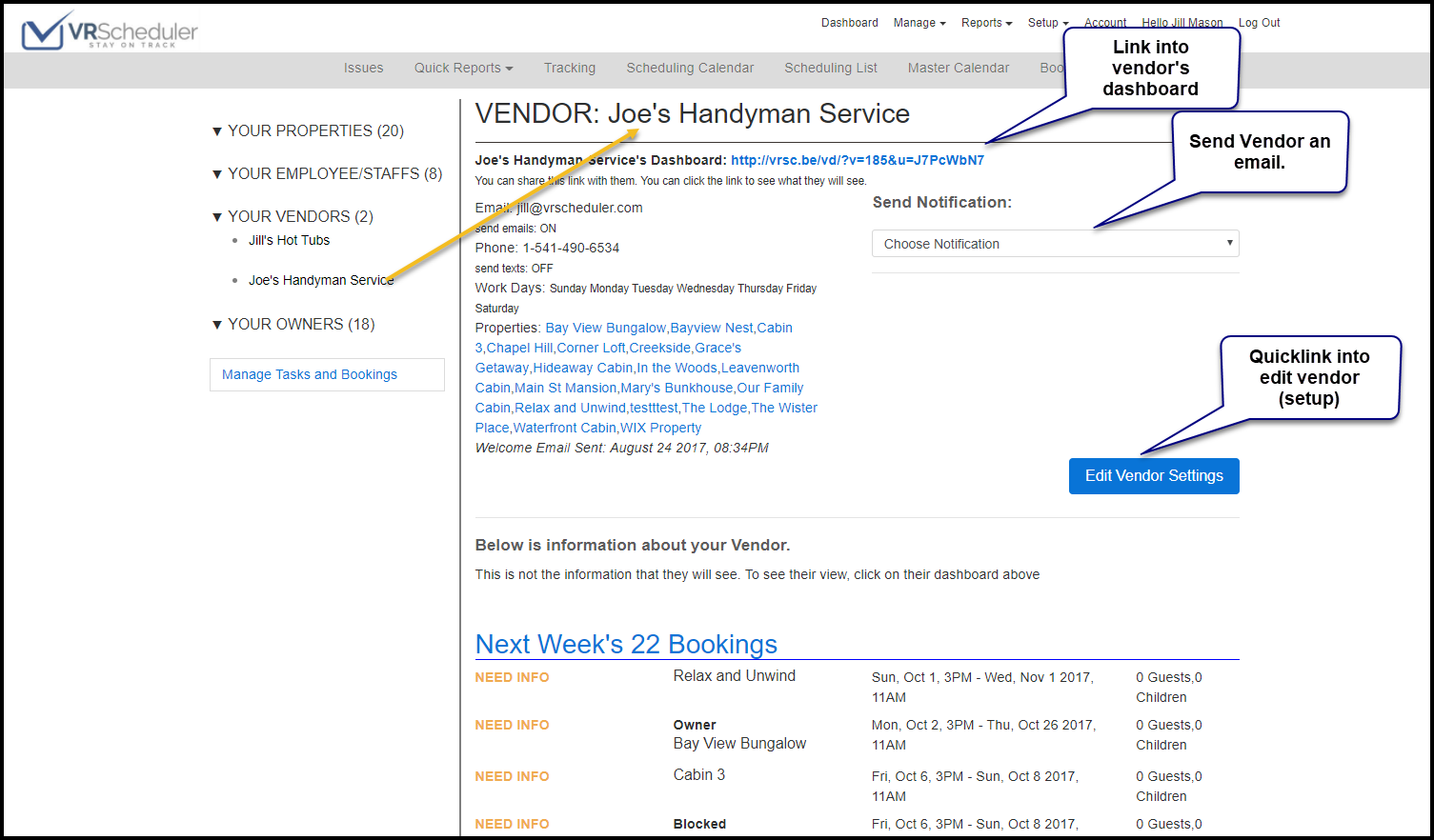Go to the Issues tab
1434x840 pixels.
coord(364,68)
